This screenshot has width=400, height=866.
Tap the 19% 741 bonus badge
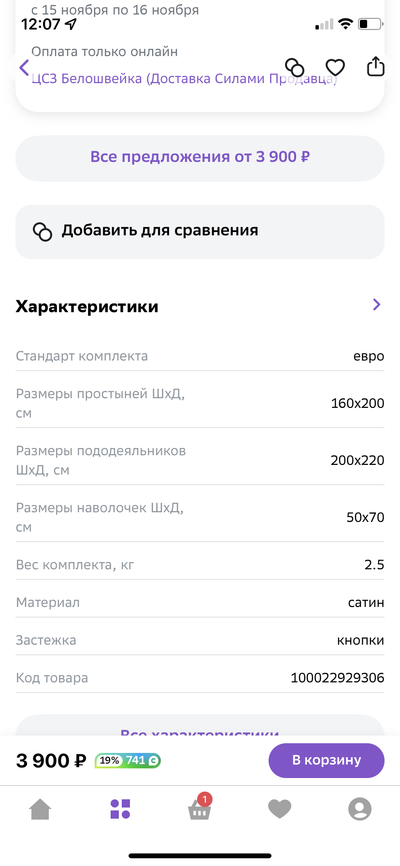(x=128, y=761)
